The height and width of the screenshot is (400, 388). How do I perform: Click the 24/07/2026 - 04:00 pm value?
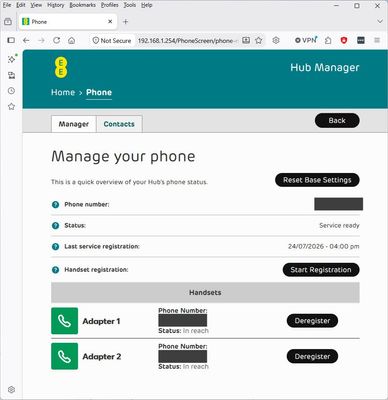pos(324,247)
